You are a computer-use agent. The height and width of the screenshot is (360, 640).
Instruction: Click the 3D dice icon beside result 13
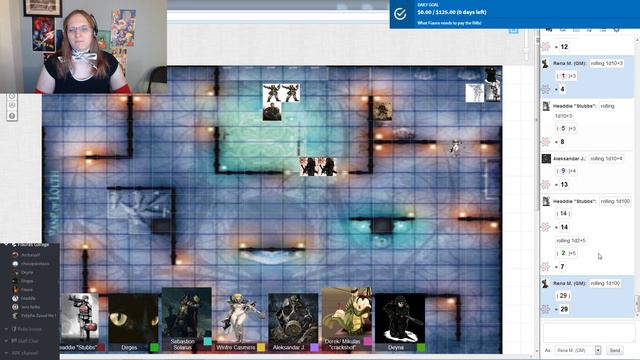click(546, 184)
